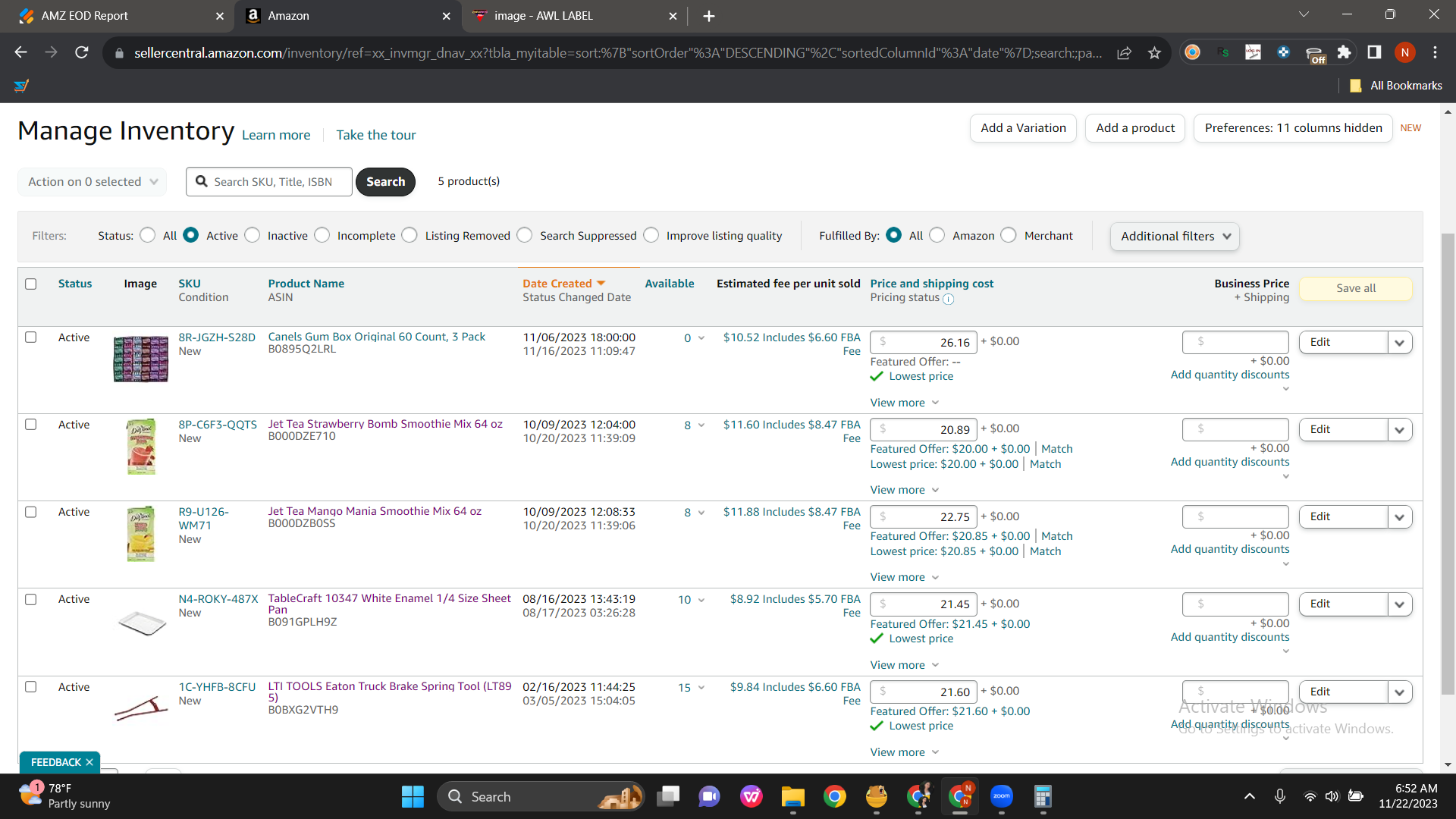Open a new browser tab

point(708,16)
